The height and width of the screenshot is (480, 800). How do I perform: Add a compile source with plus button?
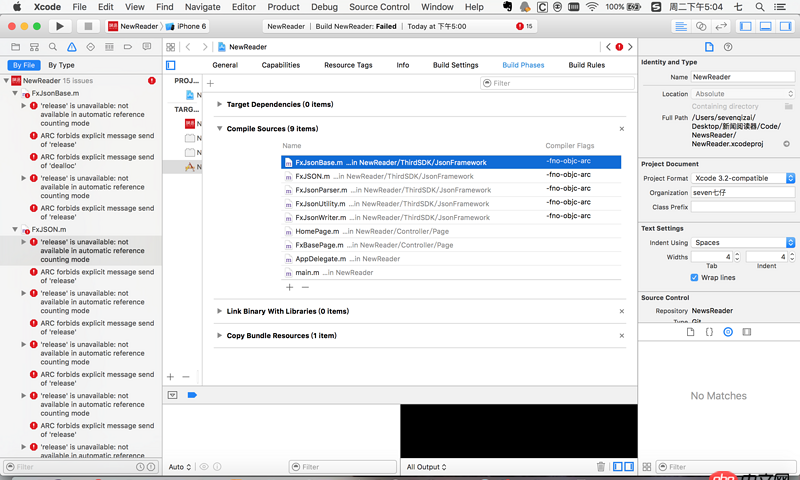click(289, 287)
